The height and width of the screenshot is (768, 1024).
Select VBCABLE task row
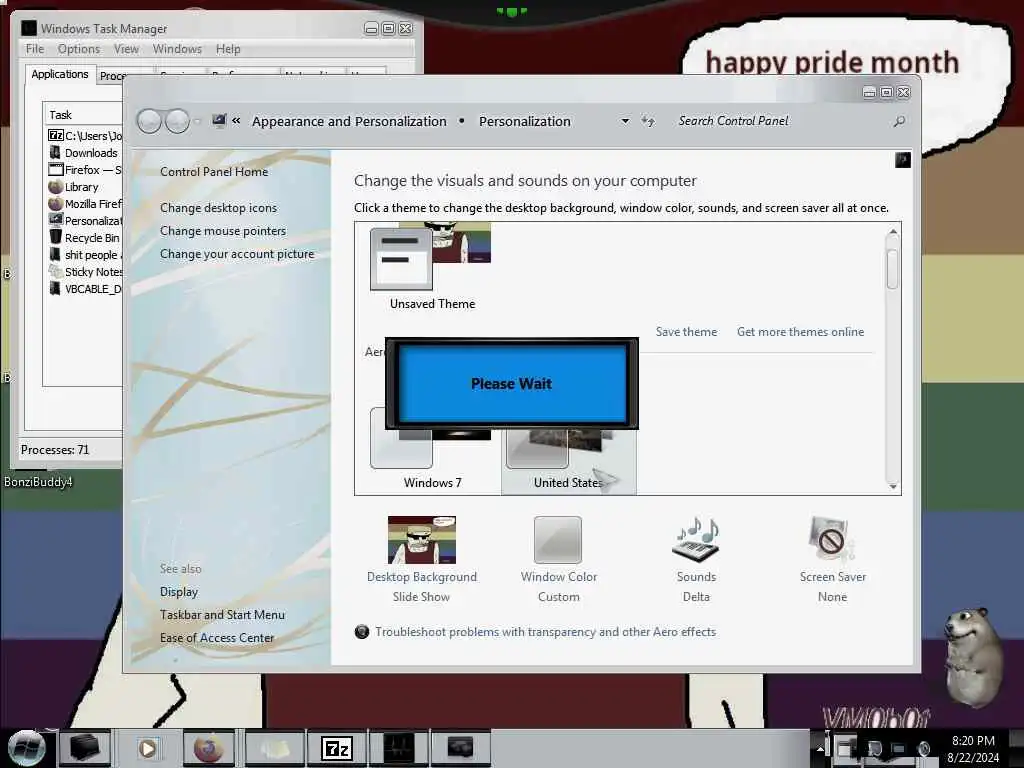(84, 289)
